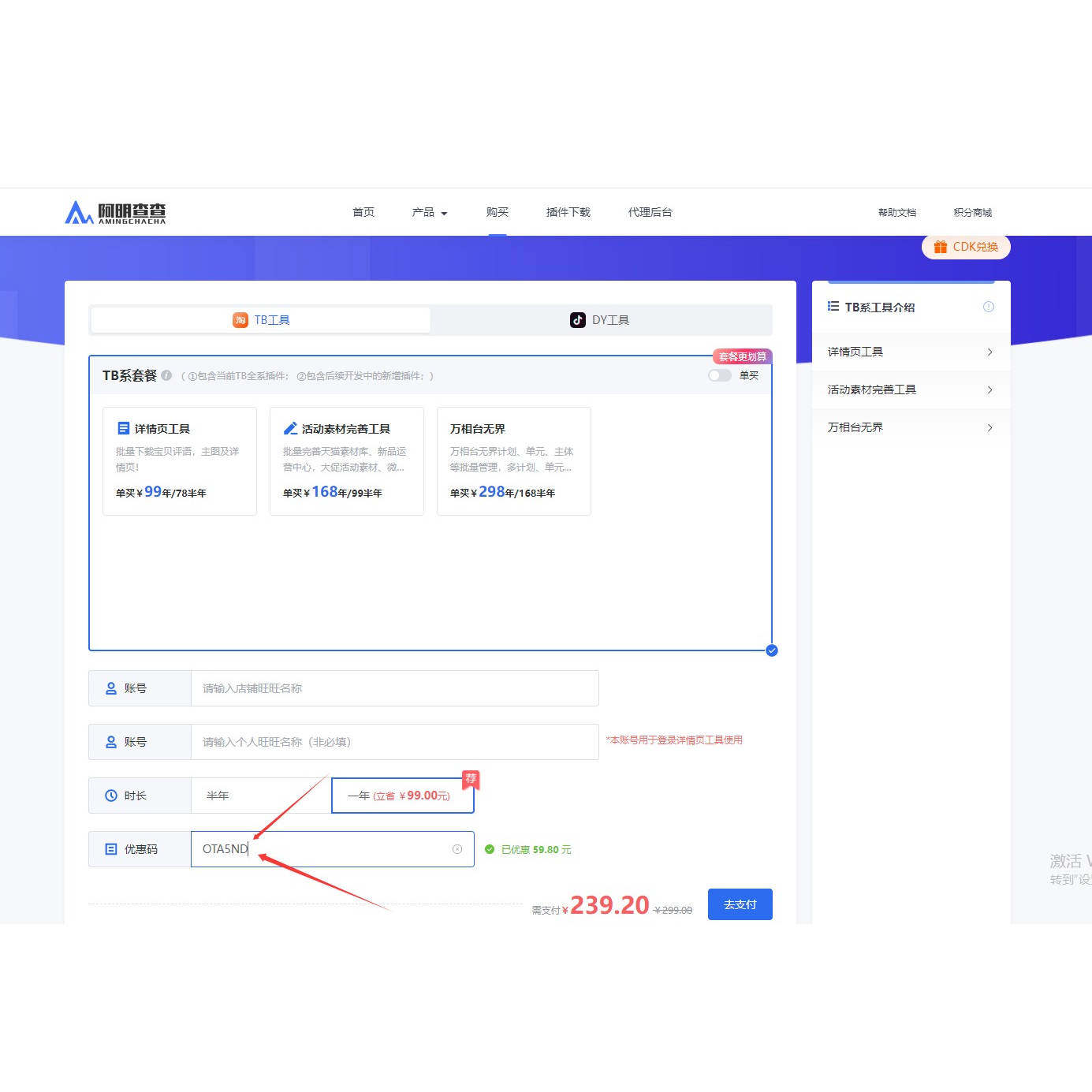Select the 半年 duration option

click(x=261, y=796)
